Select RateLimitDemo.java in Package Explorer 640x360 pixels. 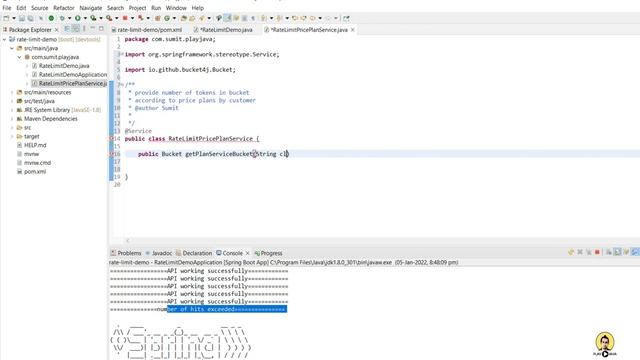click(64, 66)
